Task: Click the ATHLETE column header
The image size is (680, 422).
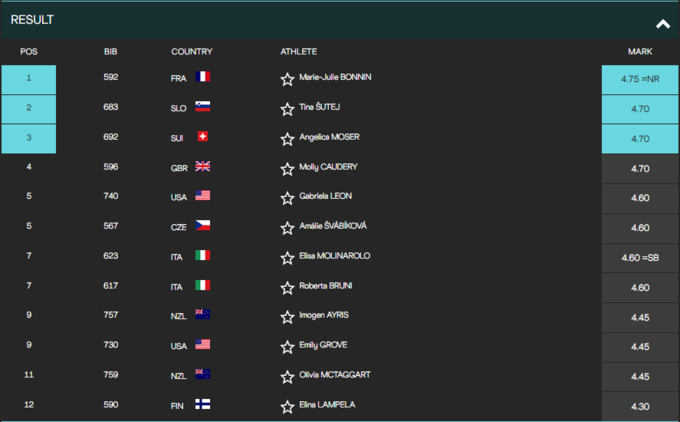Action: pos(298,51)
